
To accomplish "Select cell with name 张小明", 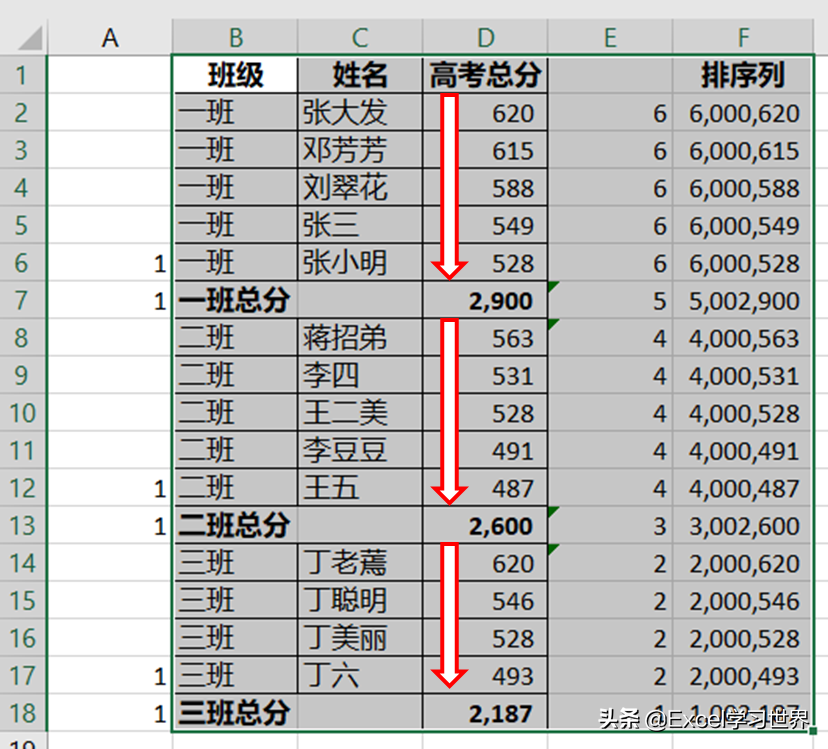I will click(x=360, y=263).
